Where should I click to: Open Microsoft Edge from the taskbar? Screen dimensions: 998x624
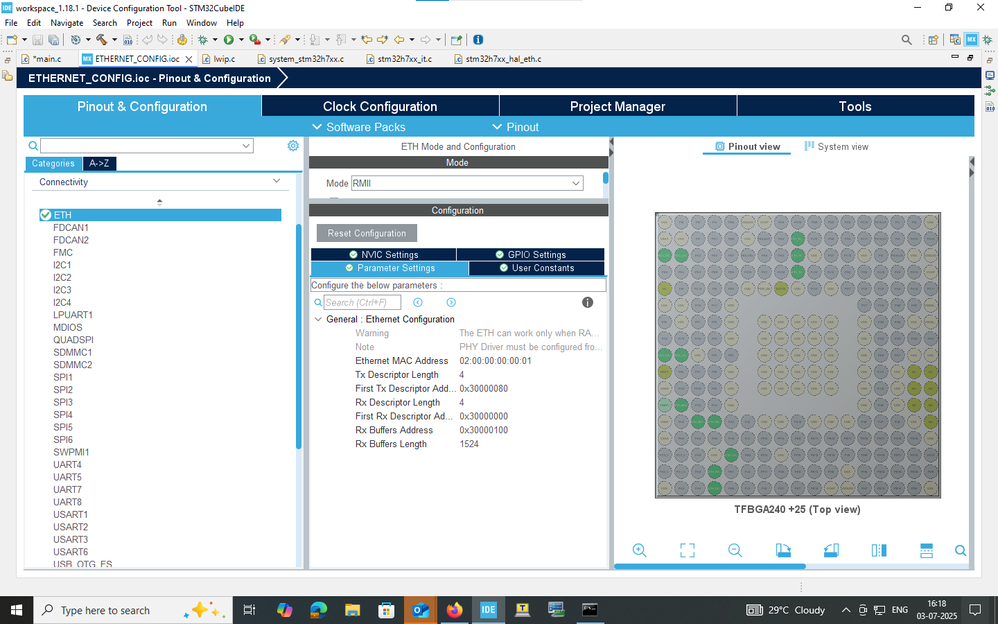318,610
